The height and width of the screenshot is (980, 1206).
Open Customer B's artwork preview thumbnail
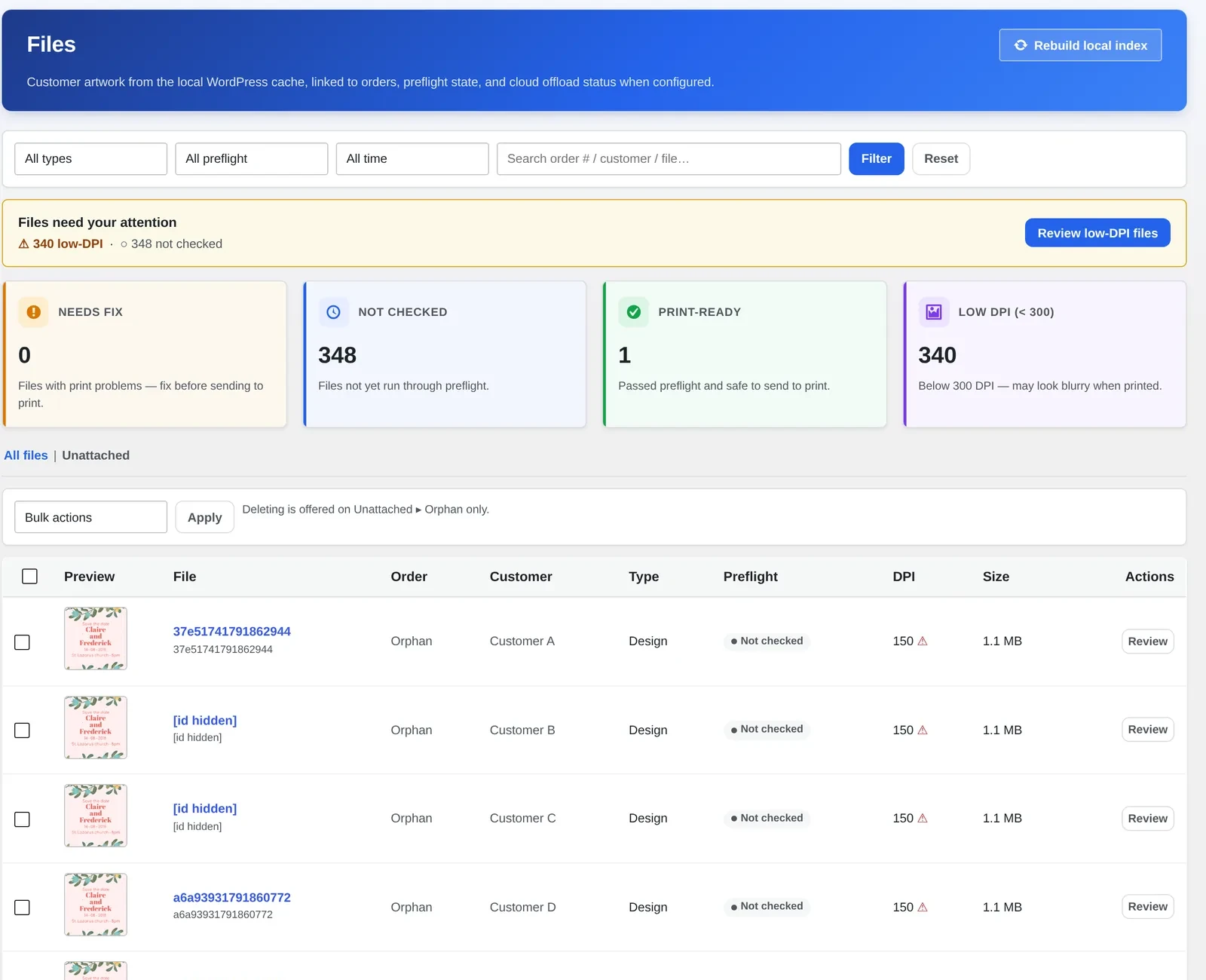point(96,727)
